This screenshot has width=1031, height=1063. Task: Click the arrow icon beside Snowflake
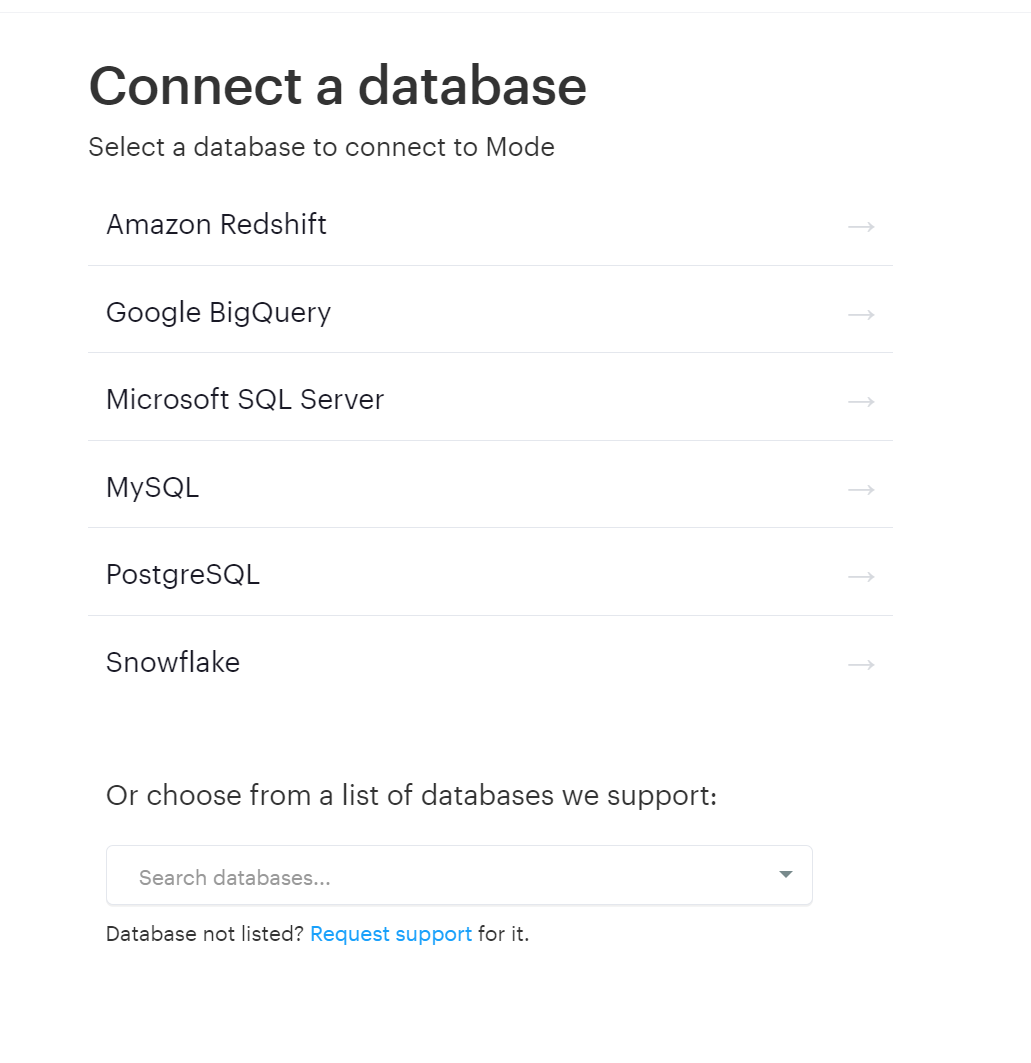tap(861, 664)
